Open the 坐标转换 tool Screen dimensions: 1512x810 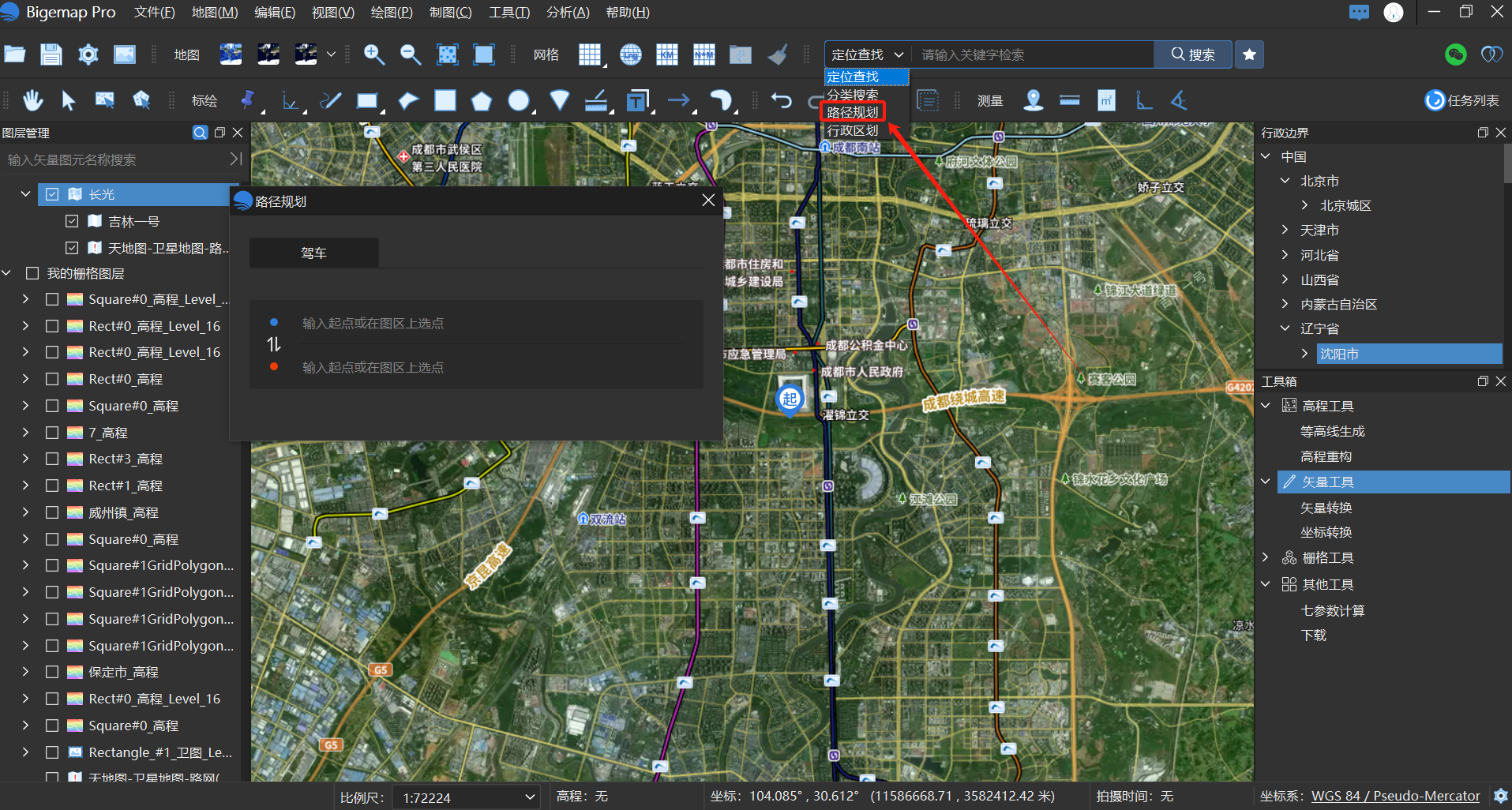pyautogui.click(x=1326, y=532)
